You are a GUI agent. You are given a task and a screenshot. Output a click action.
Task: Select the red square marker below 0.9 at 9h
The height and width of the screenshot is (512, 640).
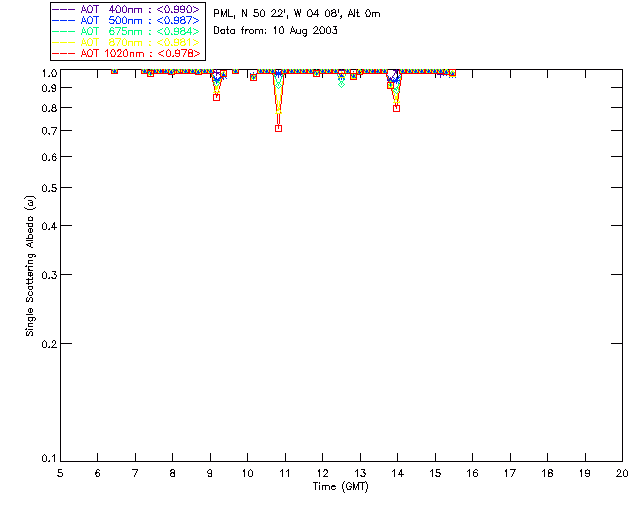click(216, 97)
